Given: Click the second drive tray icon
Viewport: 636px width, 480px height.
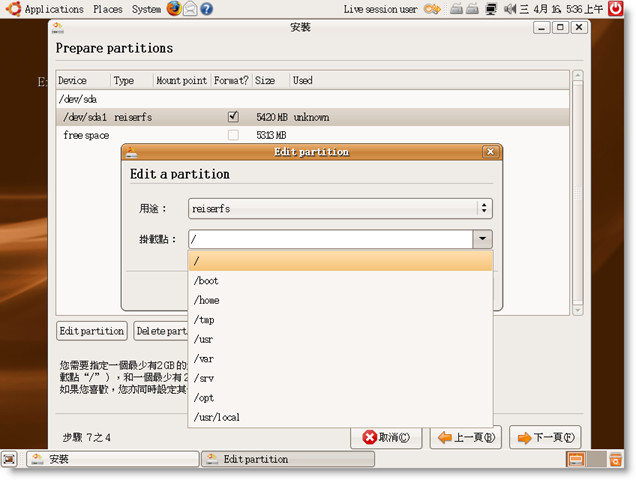Looking at the screenshot, I should tap(472, 9).
